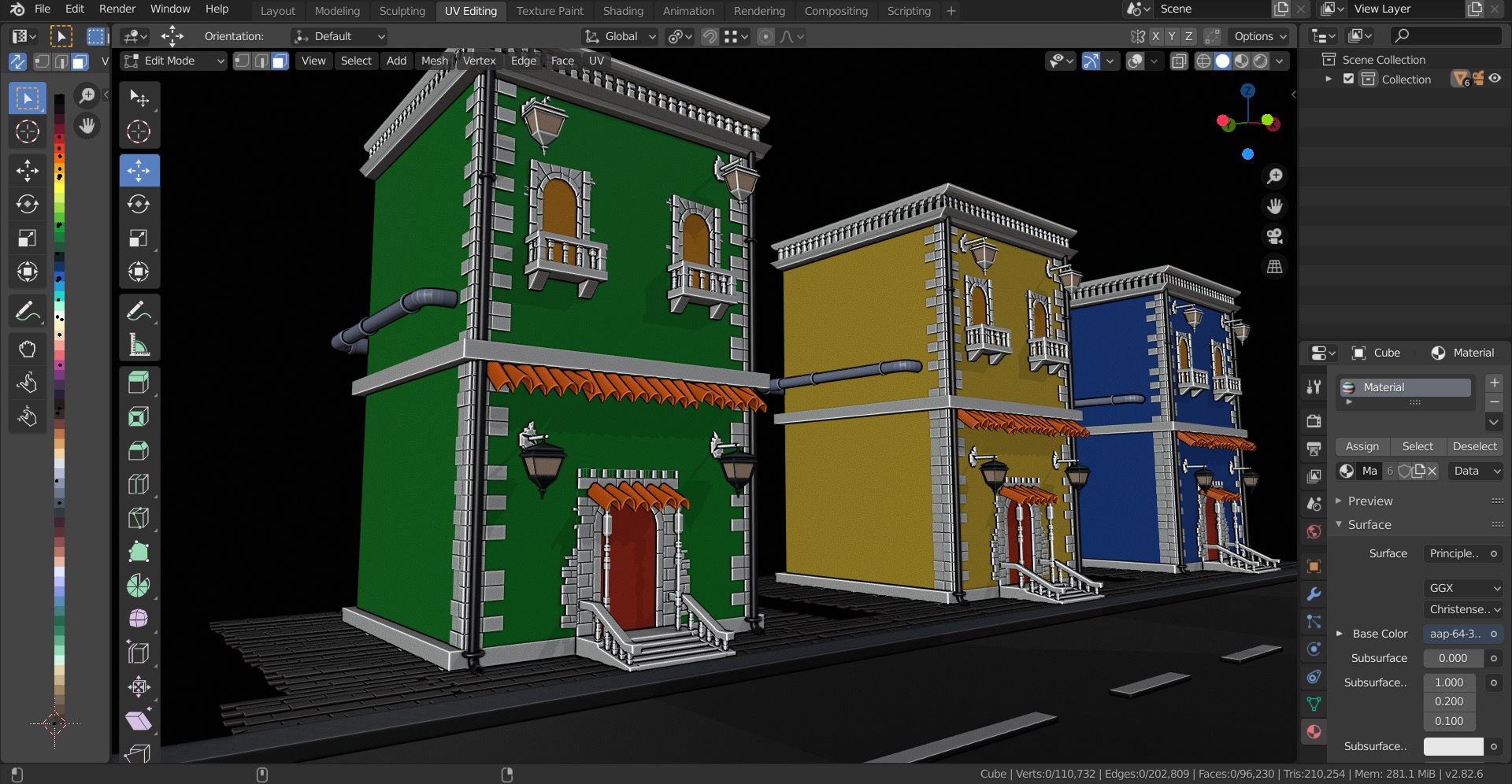Viewport: 1512px width, 784px height.
Task: Remove the material slot with minus
Action: tap(1494, 401)
